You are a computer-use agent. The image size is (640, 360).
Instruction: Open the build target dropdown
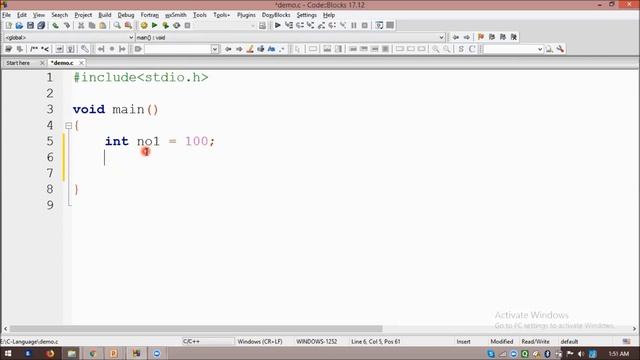coord(253,25)
